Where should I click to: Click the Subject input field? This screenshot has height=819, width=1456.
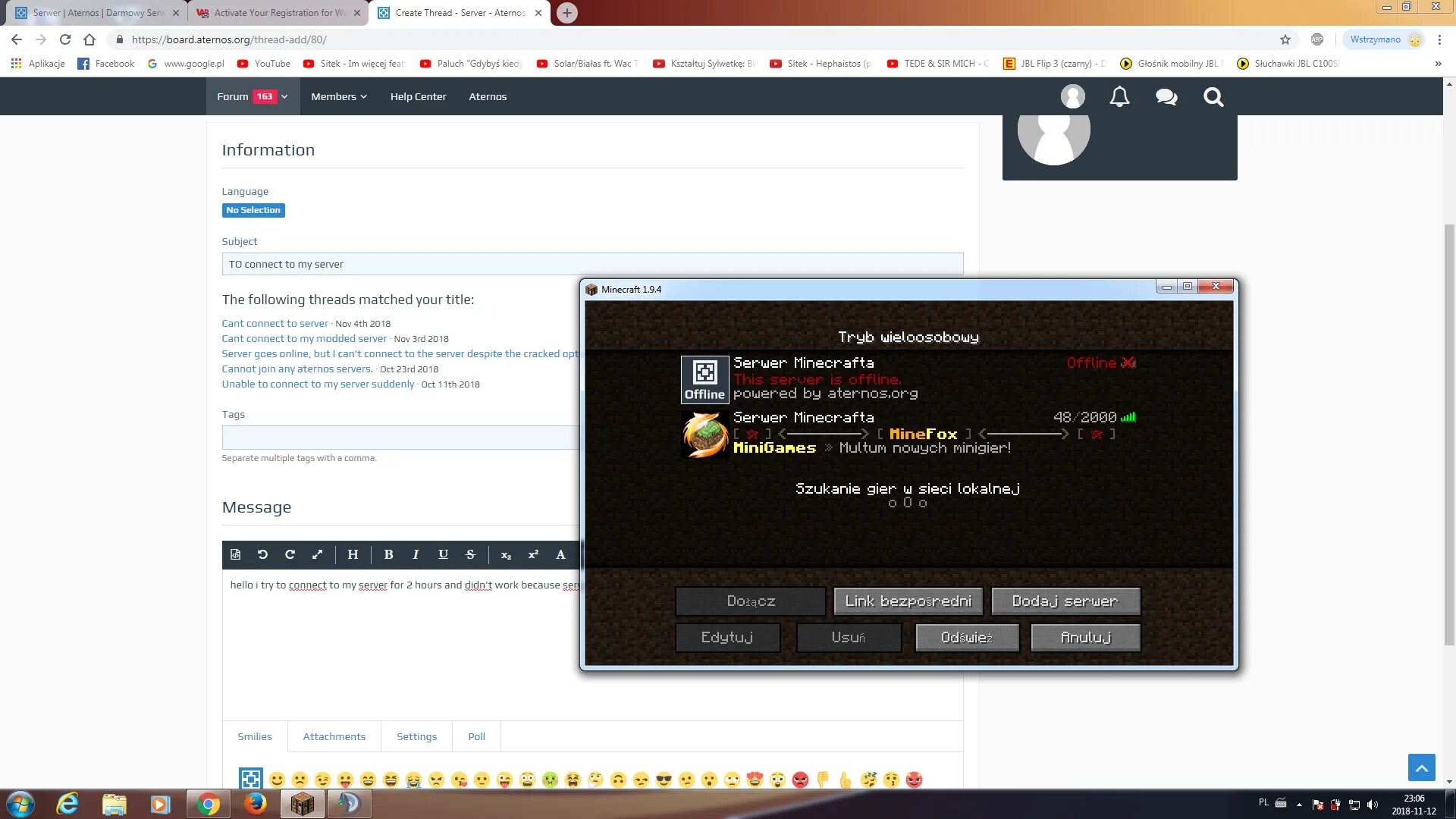pos(592,264)
